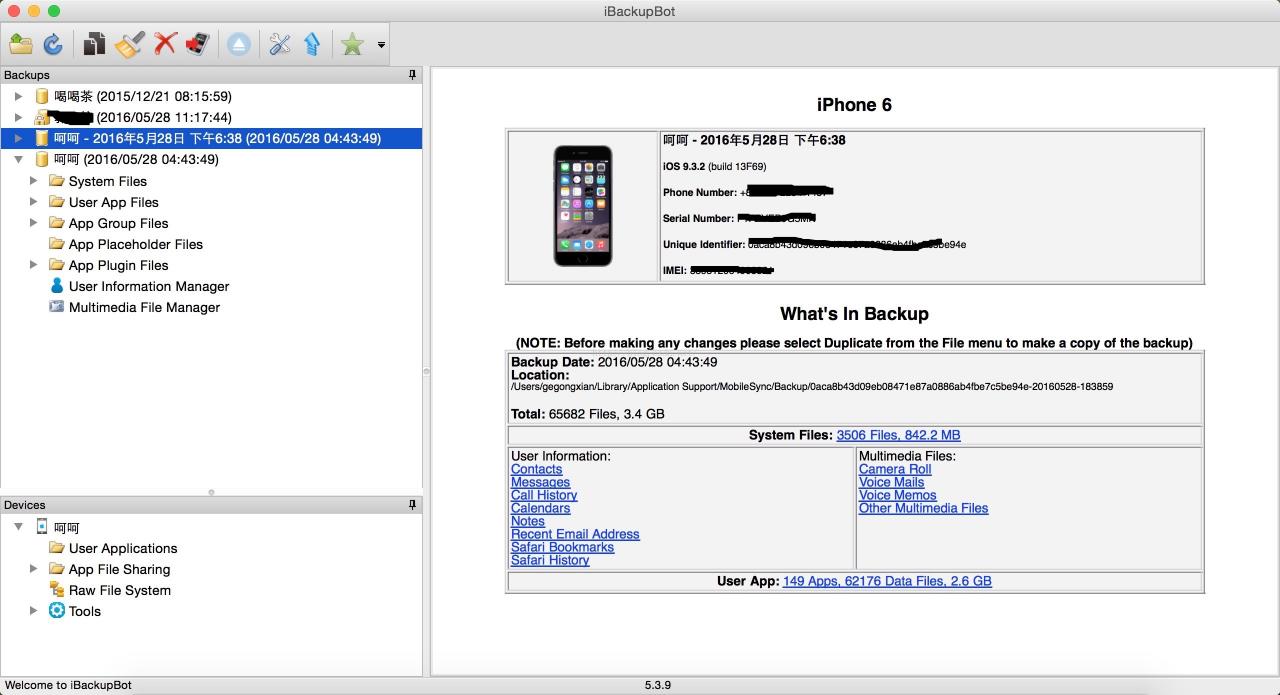Click the blue refresh arrow icon
1280x695 pixels.
click(x=53, y=44)
